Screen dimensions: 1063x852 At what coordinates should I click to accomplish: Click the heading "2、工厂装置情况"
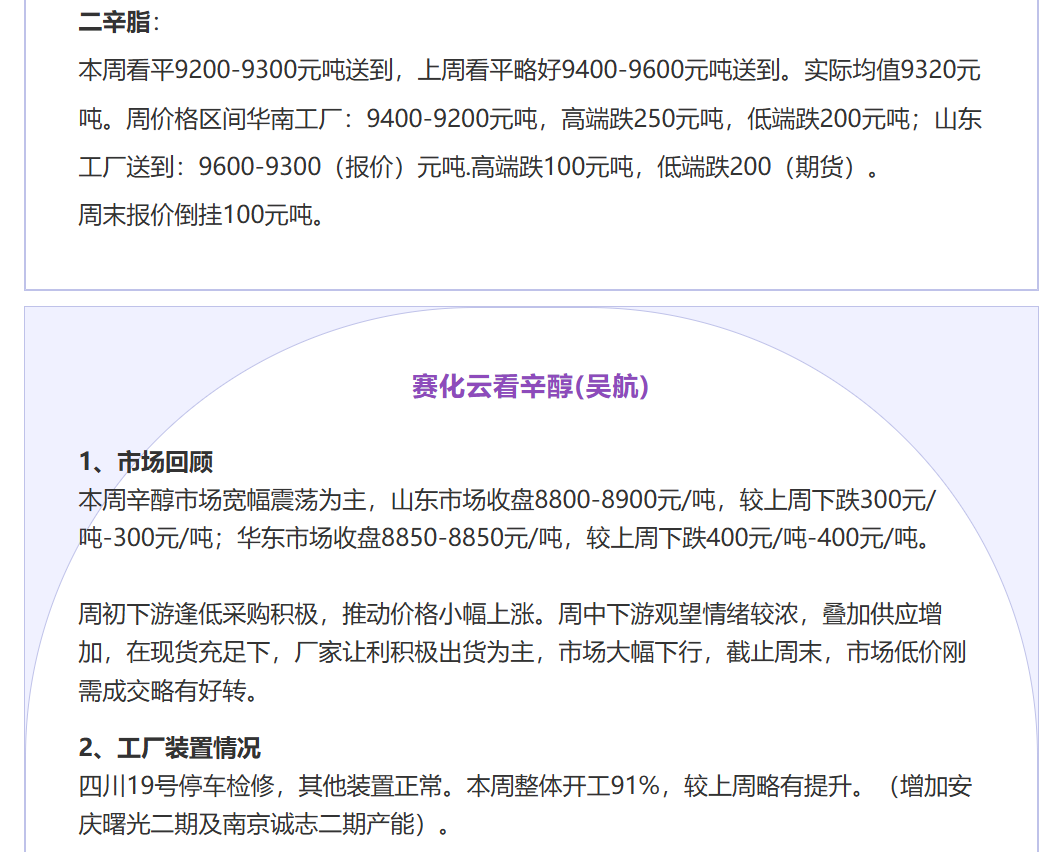[169, 748]
